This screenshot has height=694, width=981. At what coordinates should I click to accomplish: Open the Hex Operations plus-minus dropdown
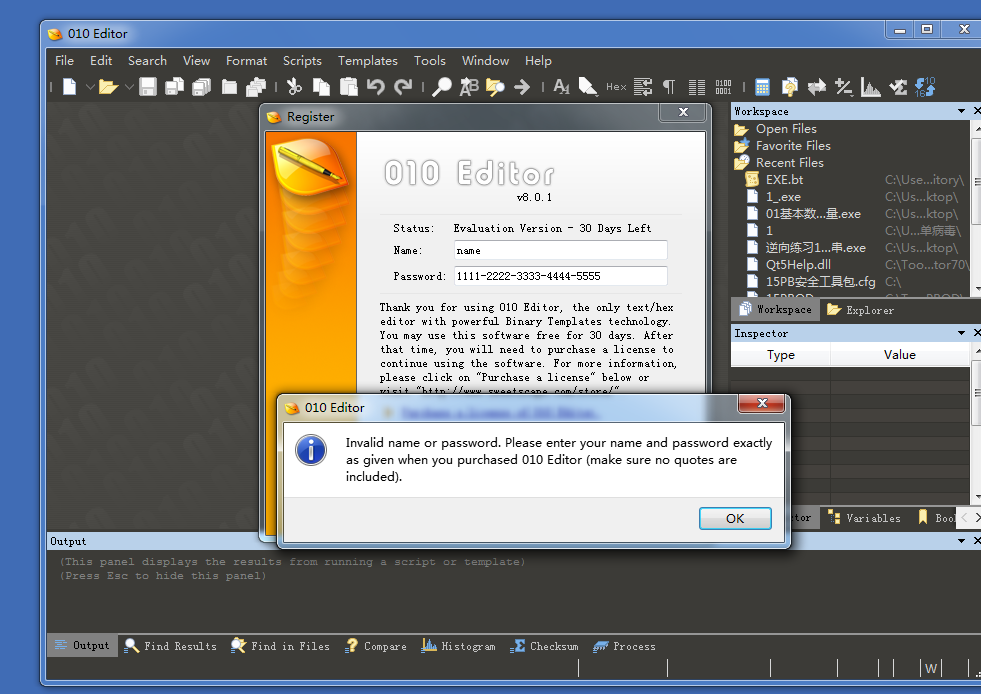pos(843,87)
